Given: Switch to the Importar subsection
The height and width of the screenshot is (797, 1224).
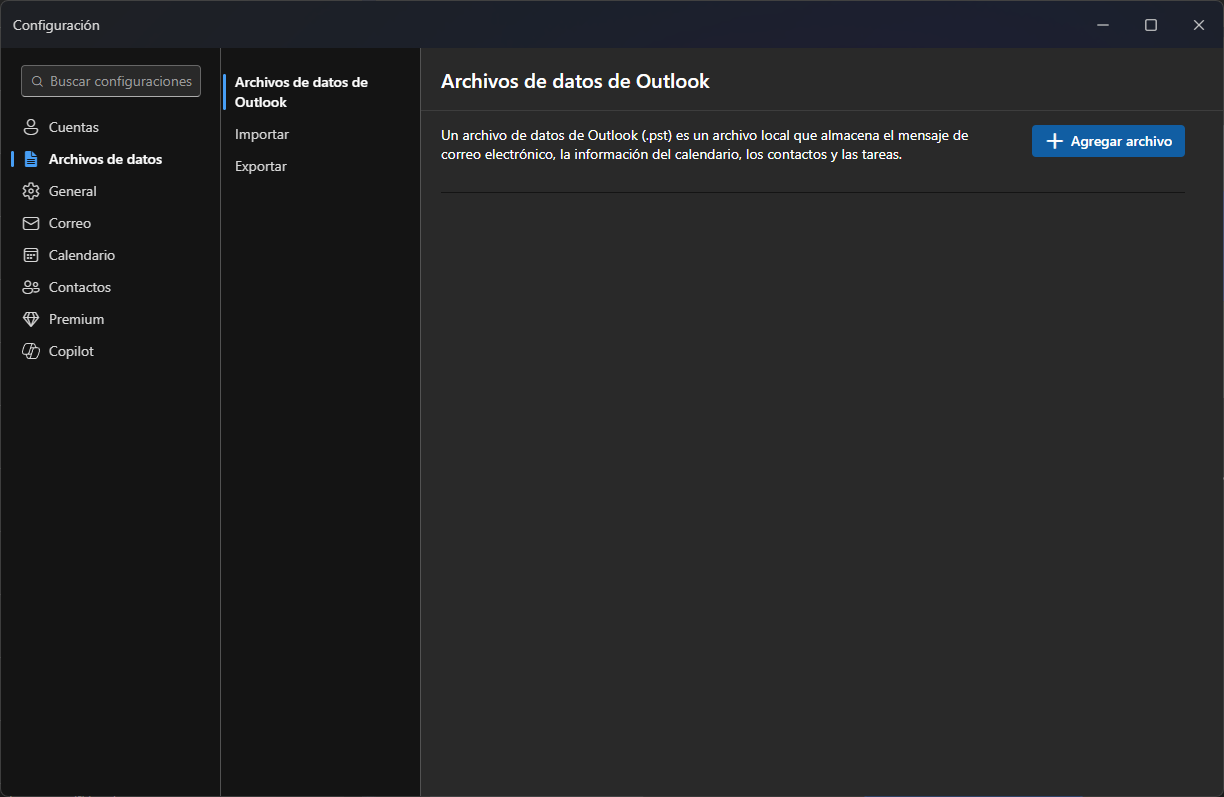Looking at the screenshot, I should (318, 134).
